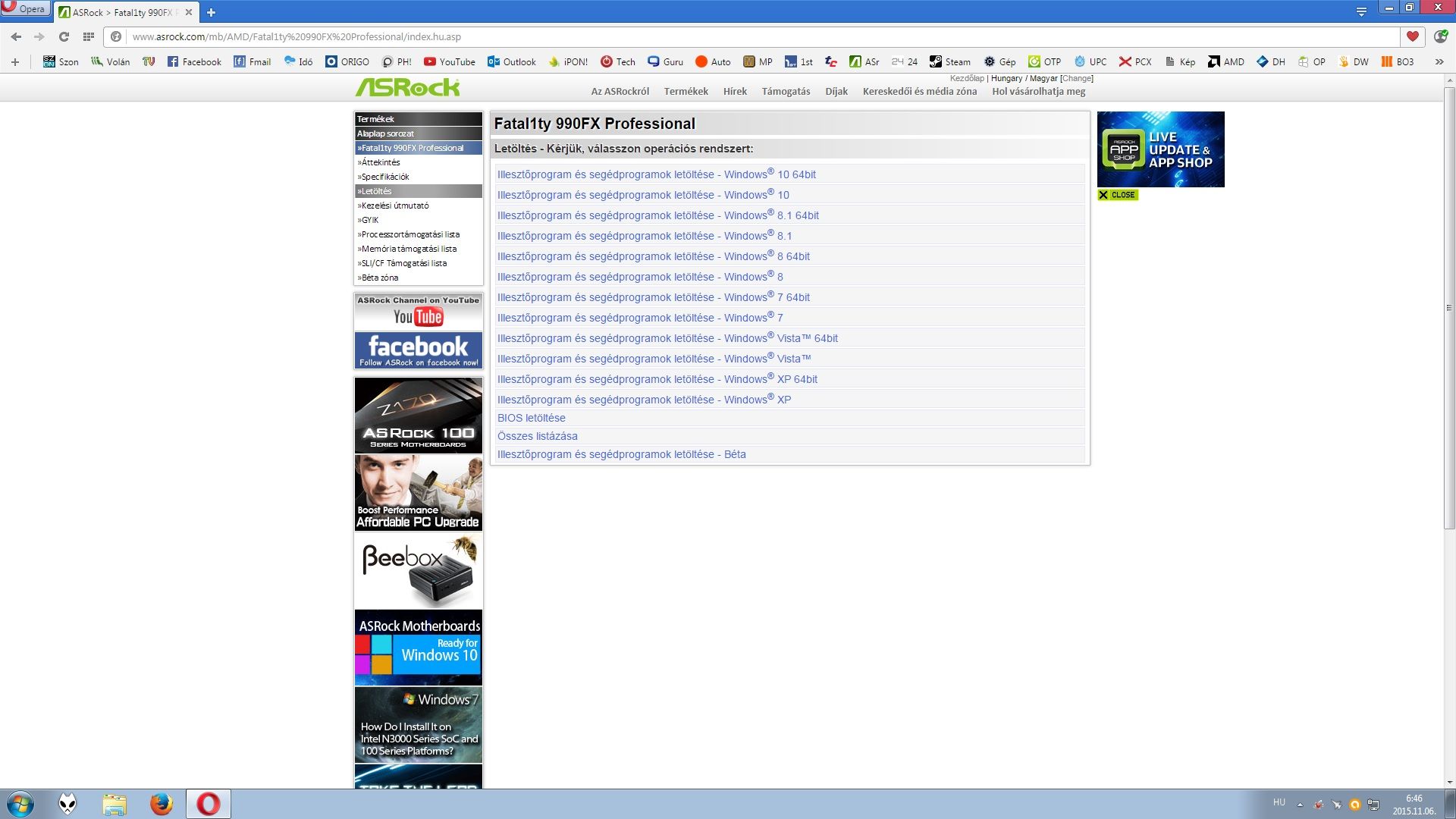Open the Az ASRockról menu
Viewport: 1456px width, 819px height.
[x=620, y=92]
